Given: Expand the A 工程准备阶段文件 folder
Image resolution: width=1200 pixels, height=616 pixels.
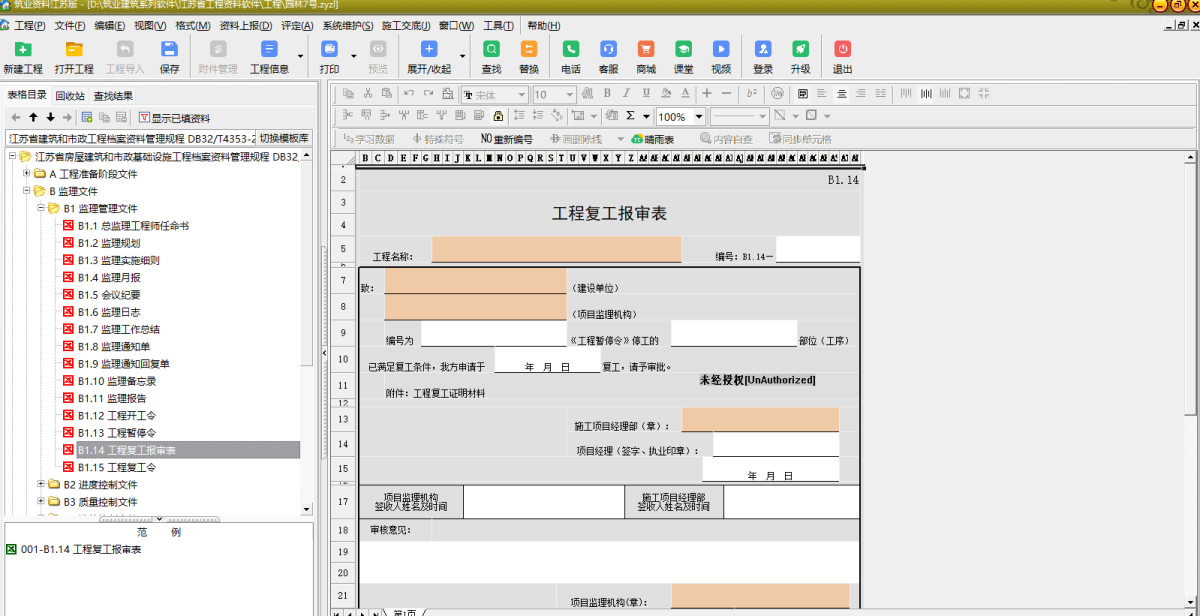Looking at the screenshot, I should click(x=27, y=174).
